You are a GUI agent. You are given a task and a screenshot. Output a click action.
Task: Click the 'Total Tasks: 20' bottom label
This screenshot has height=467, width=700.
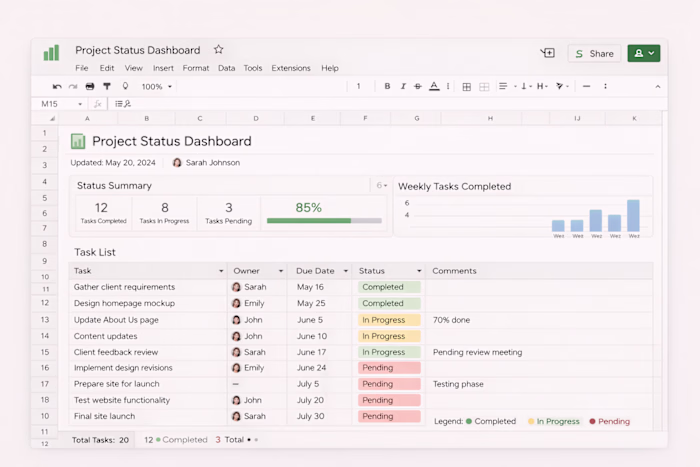100,440
